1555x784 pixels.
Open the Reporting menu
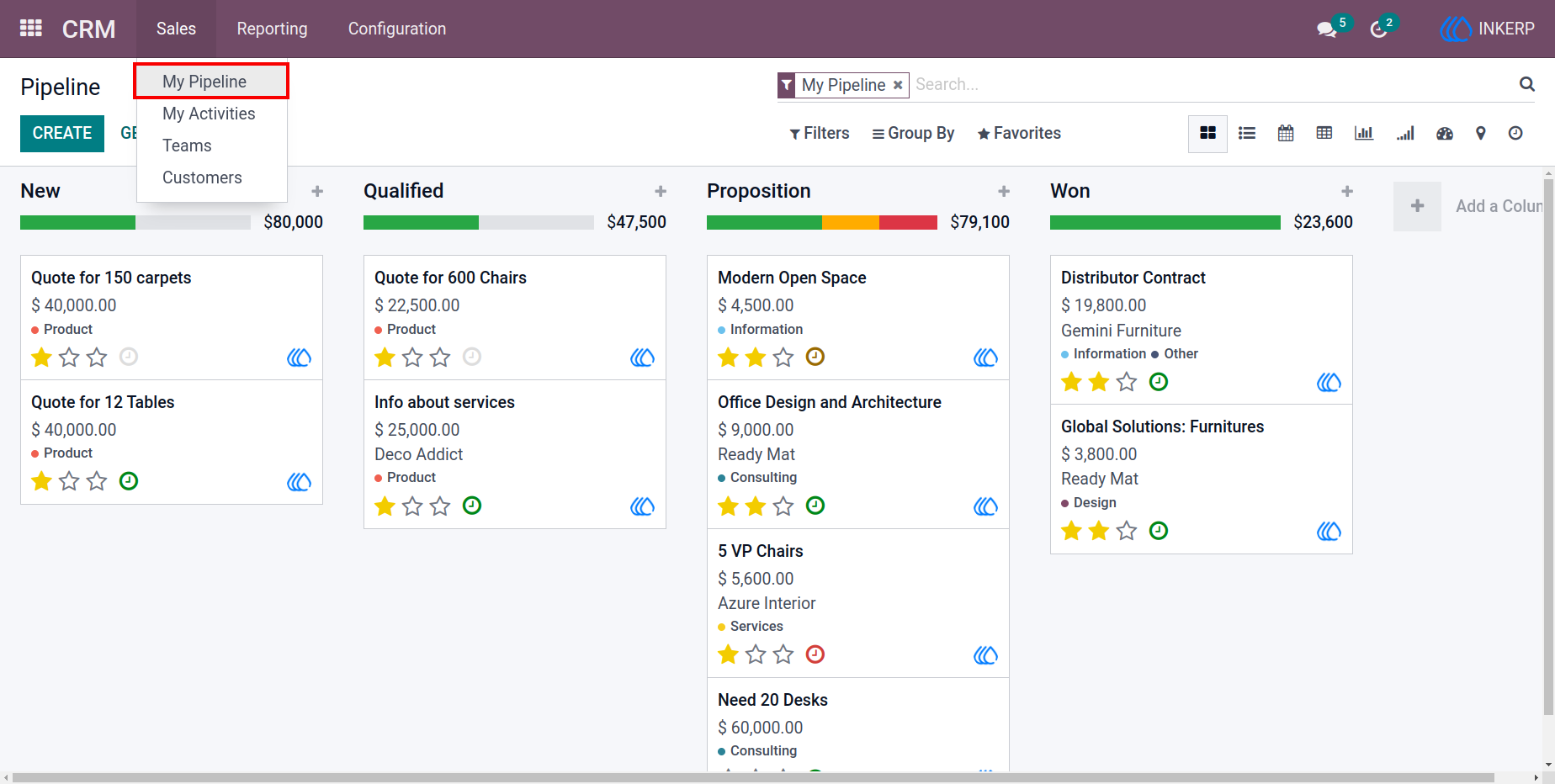[x=273, y=29]
